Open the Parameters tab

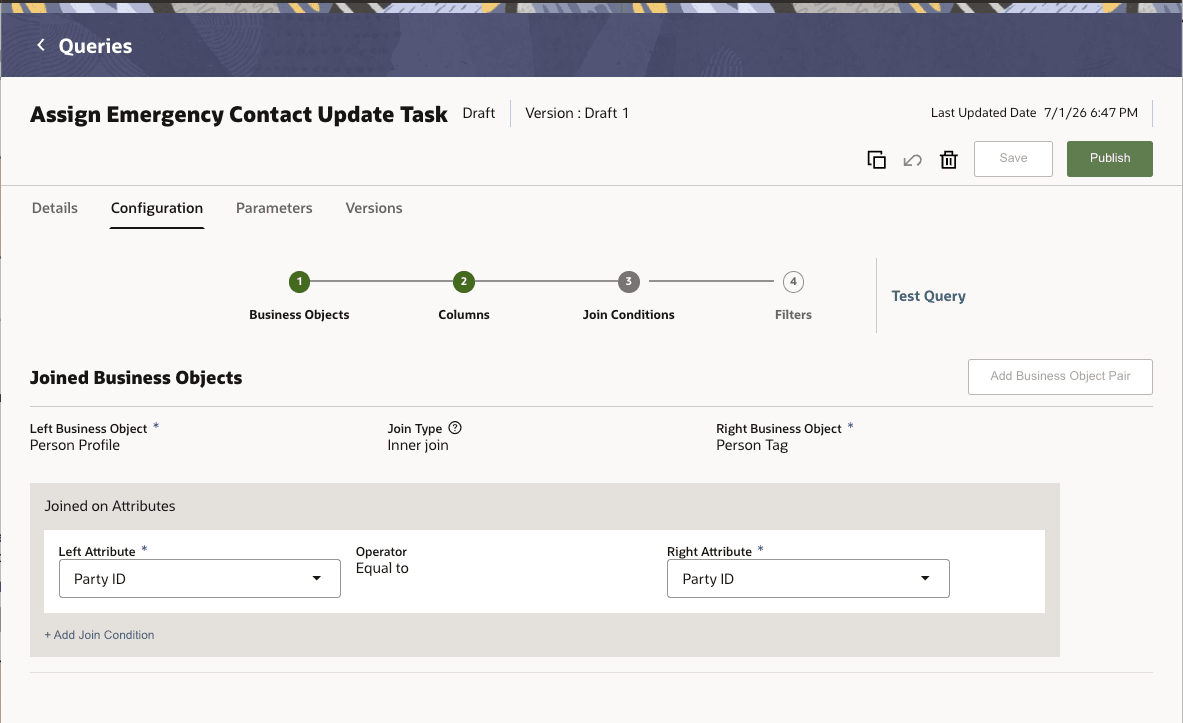tap(274, 208)
